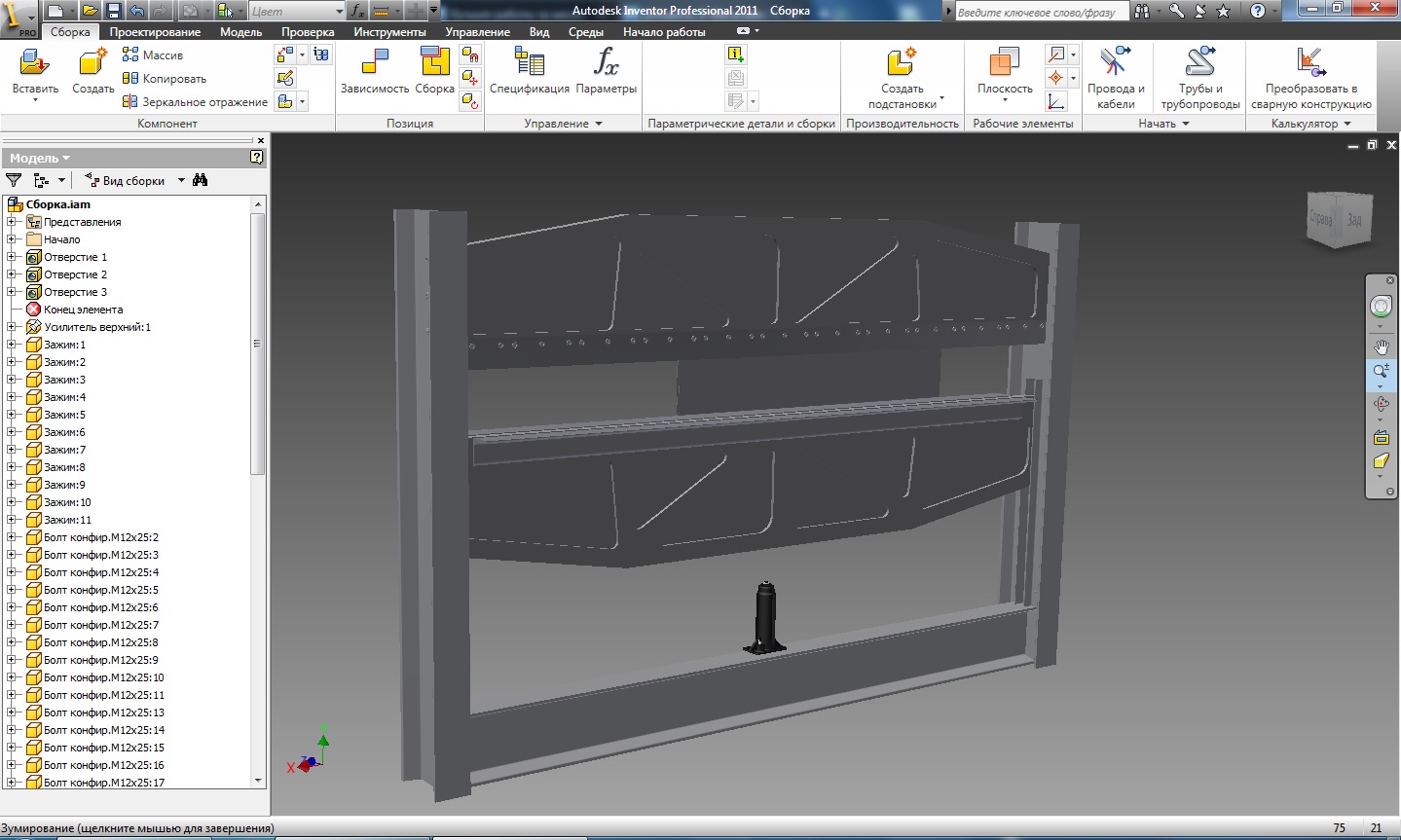Click the Сборка assemble icon in Позиция

click(434, 63)
